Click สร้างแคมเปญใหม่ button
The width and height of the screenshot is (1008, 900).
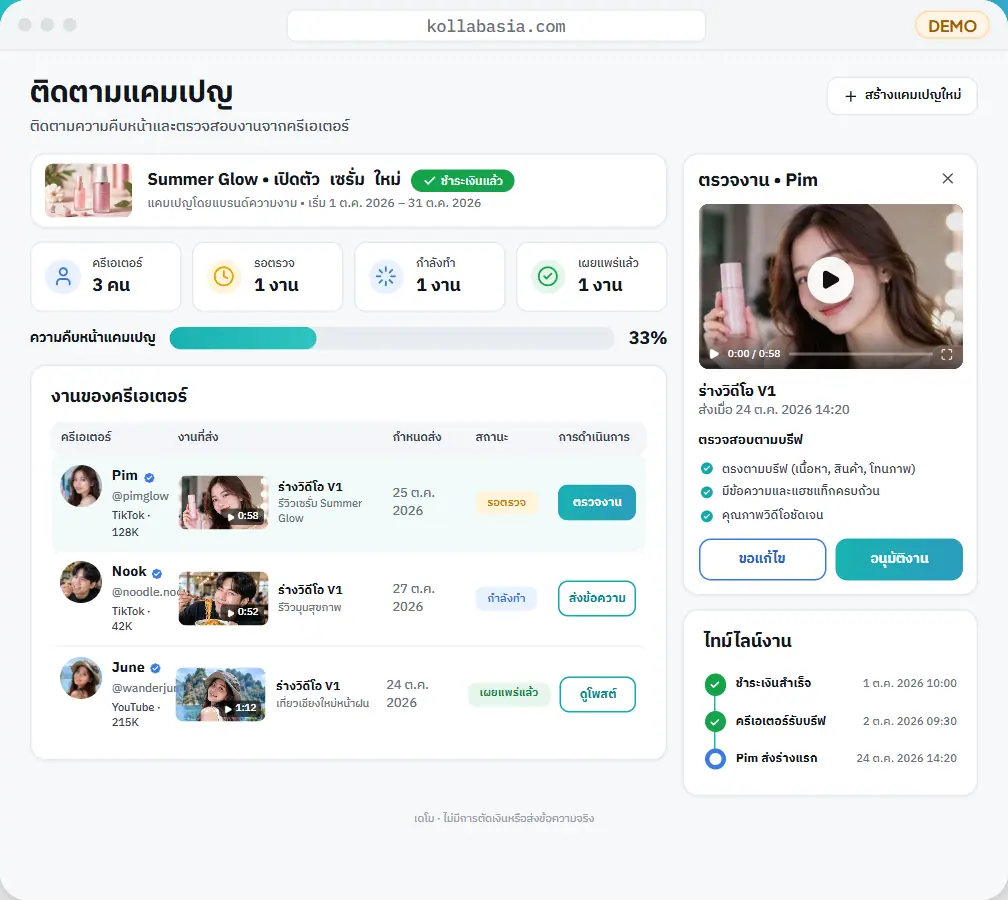point(902,96)
